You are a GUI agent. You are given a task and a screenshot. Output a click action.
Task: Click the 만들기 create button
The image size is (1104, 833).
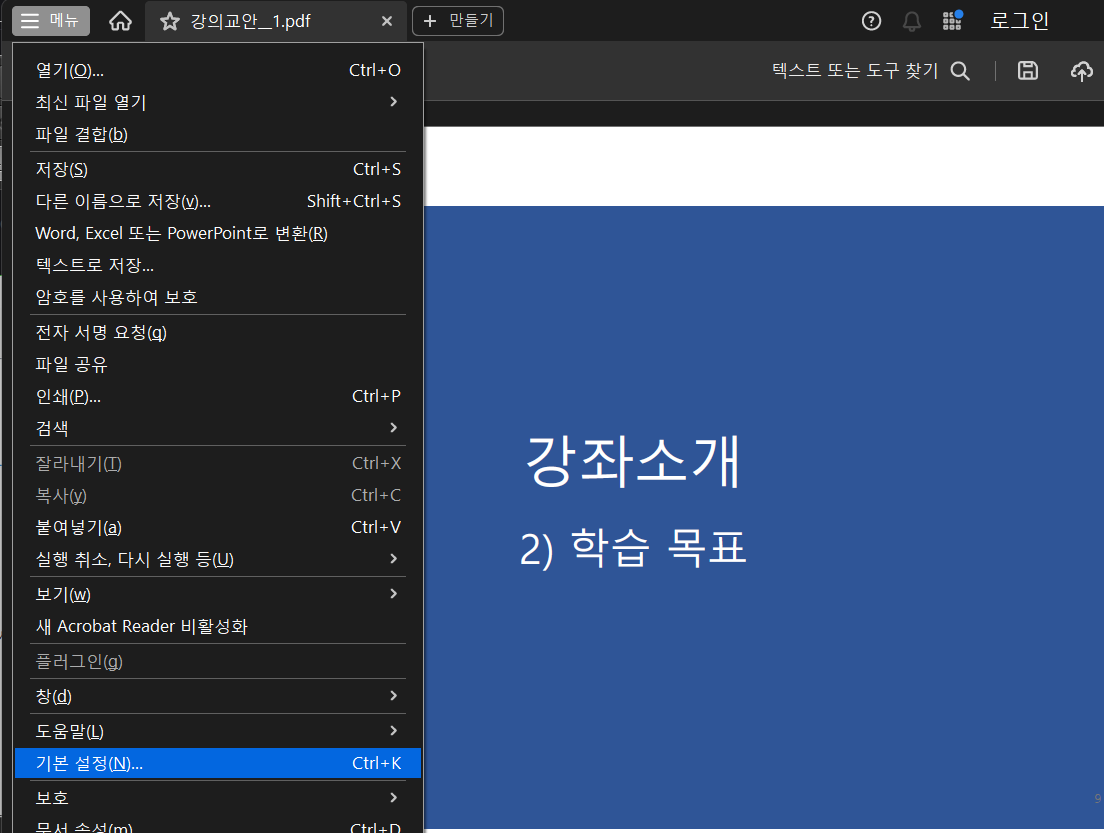click(458, 20)
